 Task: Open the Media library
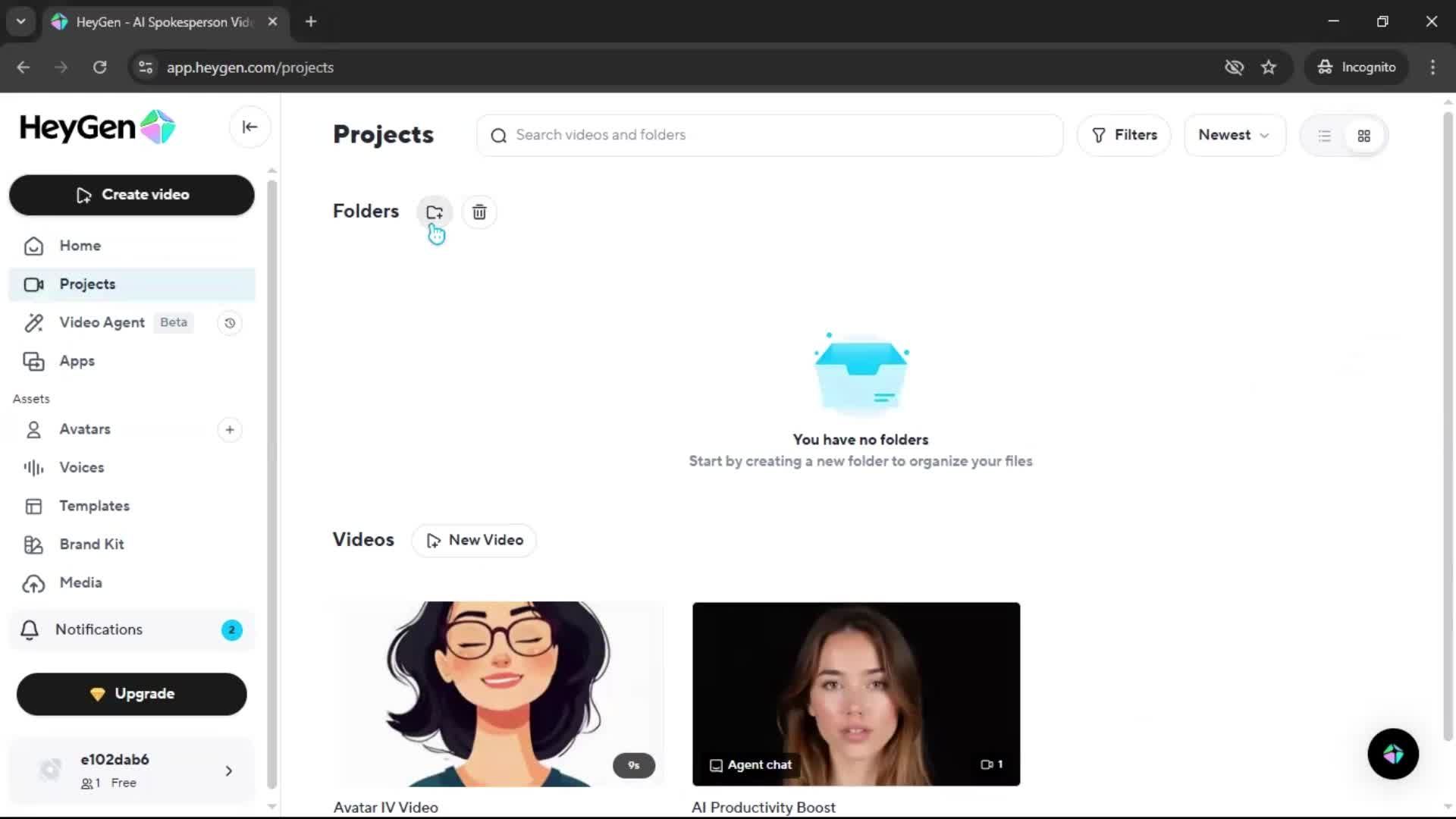(81, 583)
